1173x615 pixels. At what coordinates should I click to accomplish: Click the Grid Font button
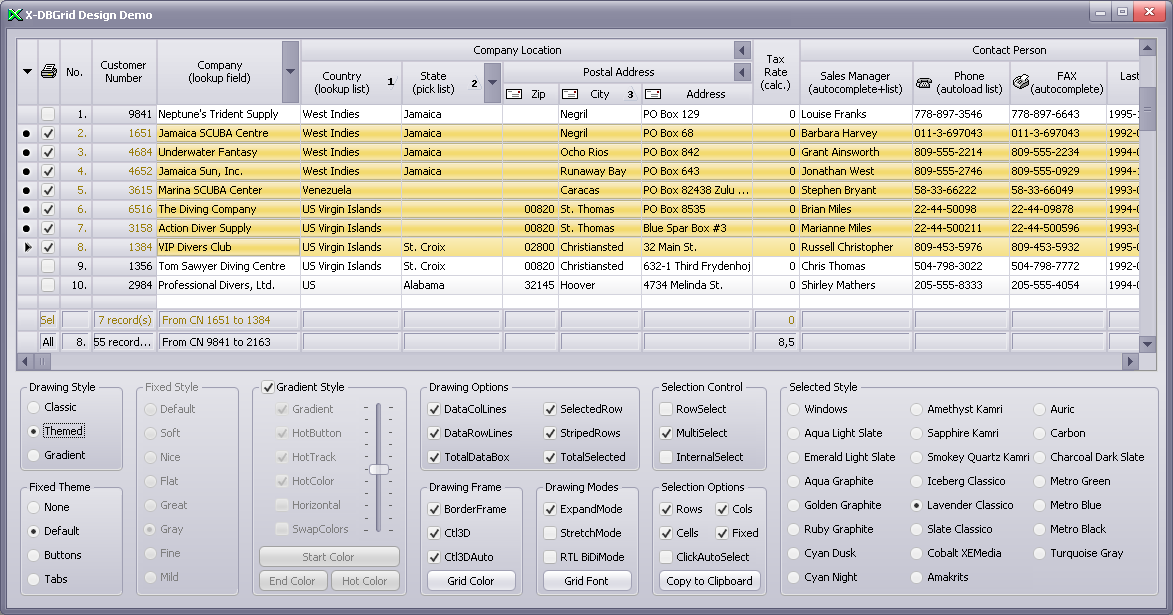click(x=587, y=581)
